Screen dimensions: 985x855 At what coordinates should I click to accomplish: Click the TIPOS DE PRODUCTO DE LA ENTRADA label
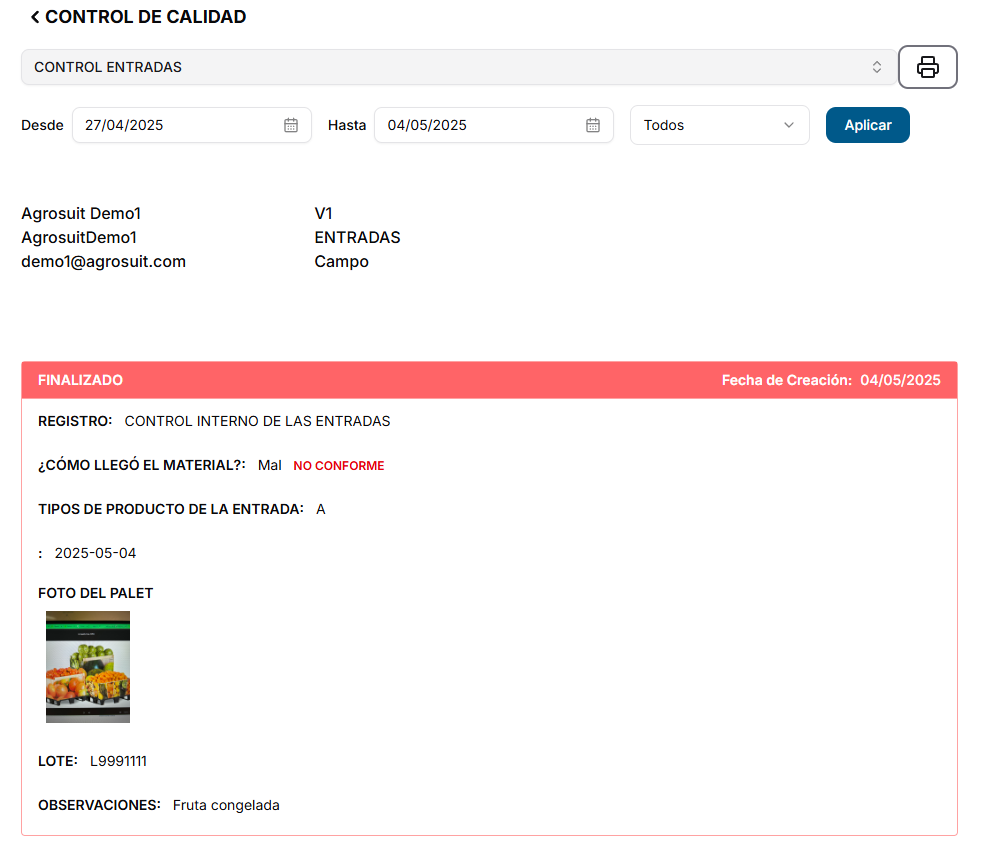coord(171,509)
